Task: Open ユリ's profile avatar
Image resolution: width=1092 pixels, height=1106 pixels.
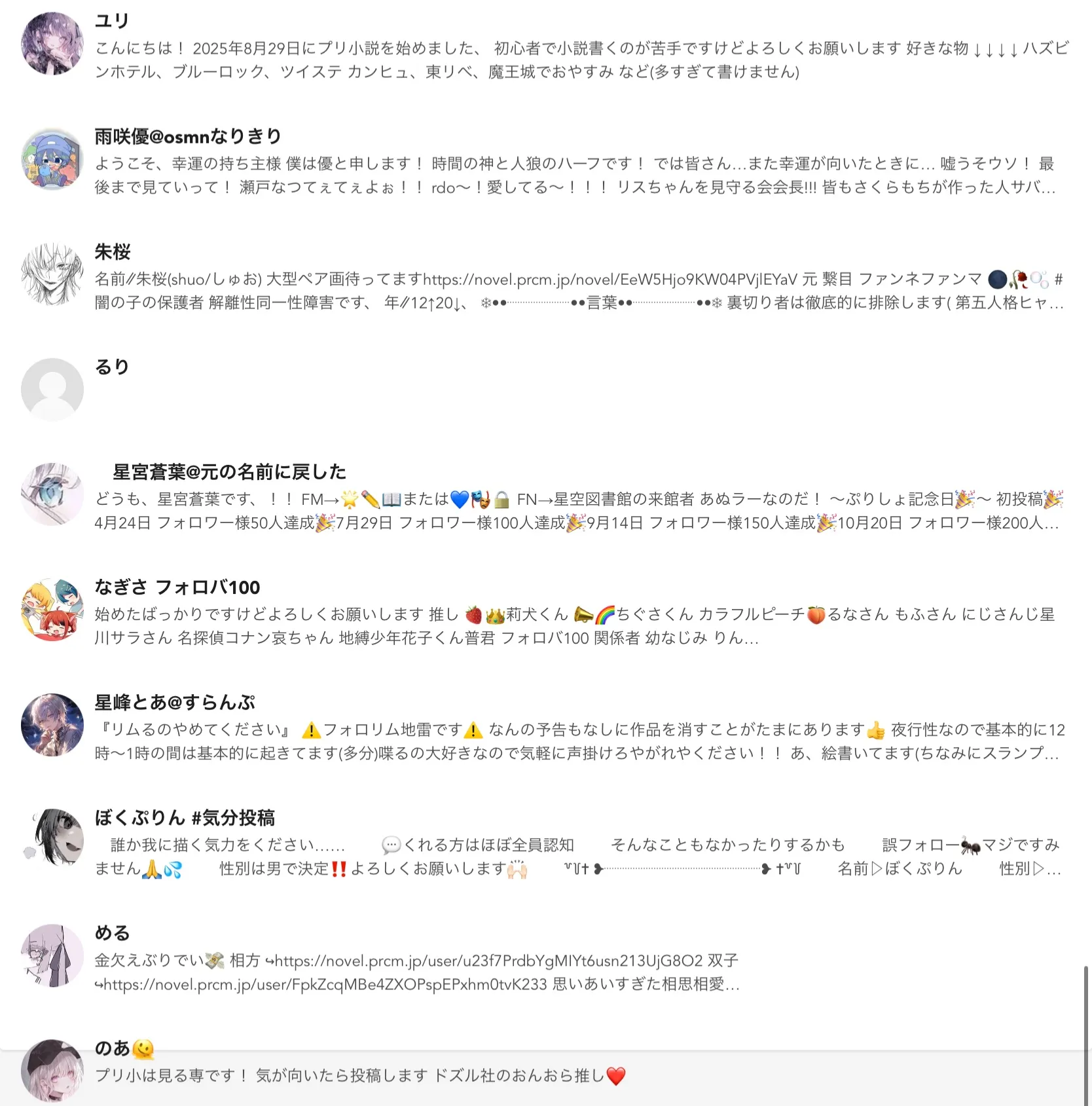Action: [x=52, y=44]
